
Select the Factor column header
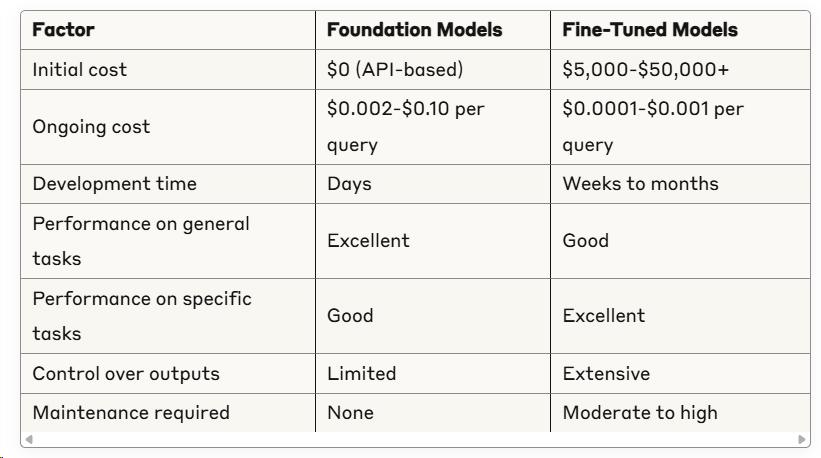pyautogui.click(x=63, y=30)
